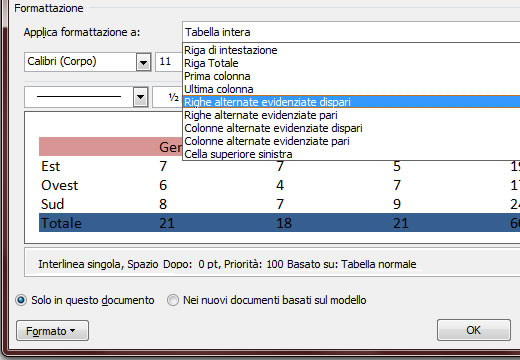Viewport: 520px width, 360px height.
Task: Click the line style preview box
Action: [79, 97]
